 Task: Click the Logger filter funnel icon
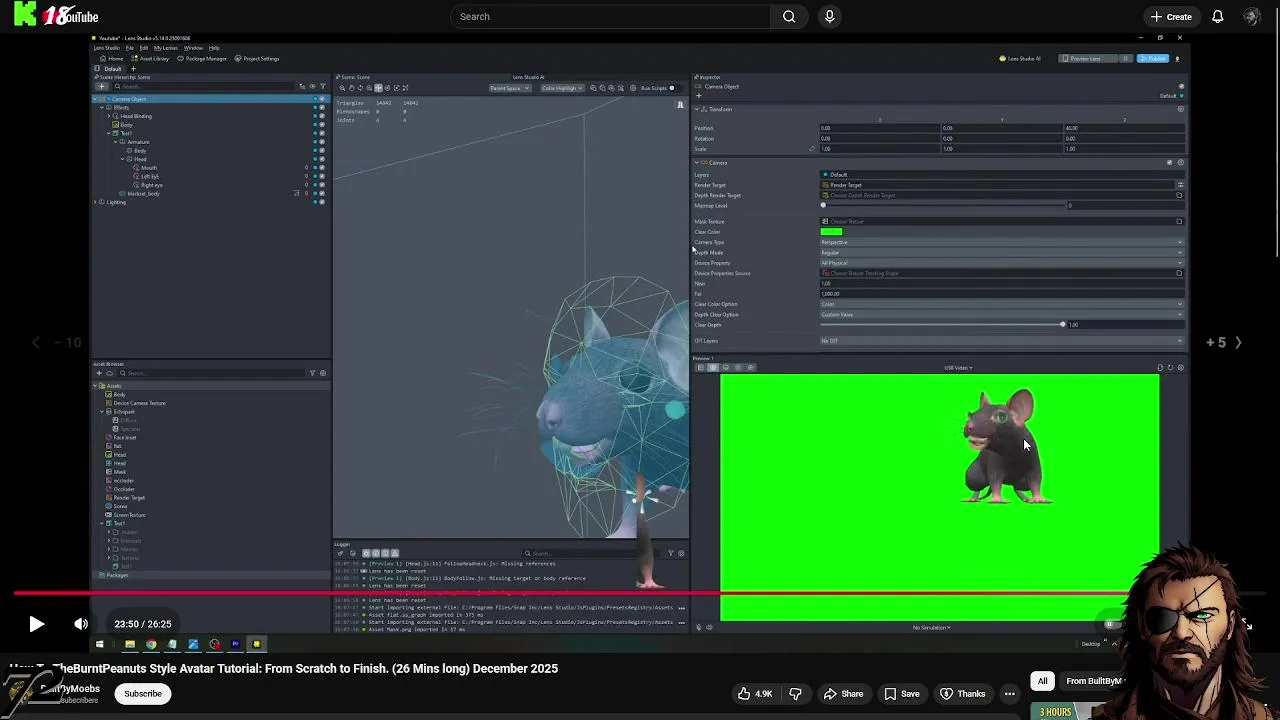click(671, 553)
